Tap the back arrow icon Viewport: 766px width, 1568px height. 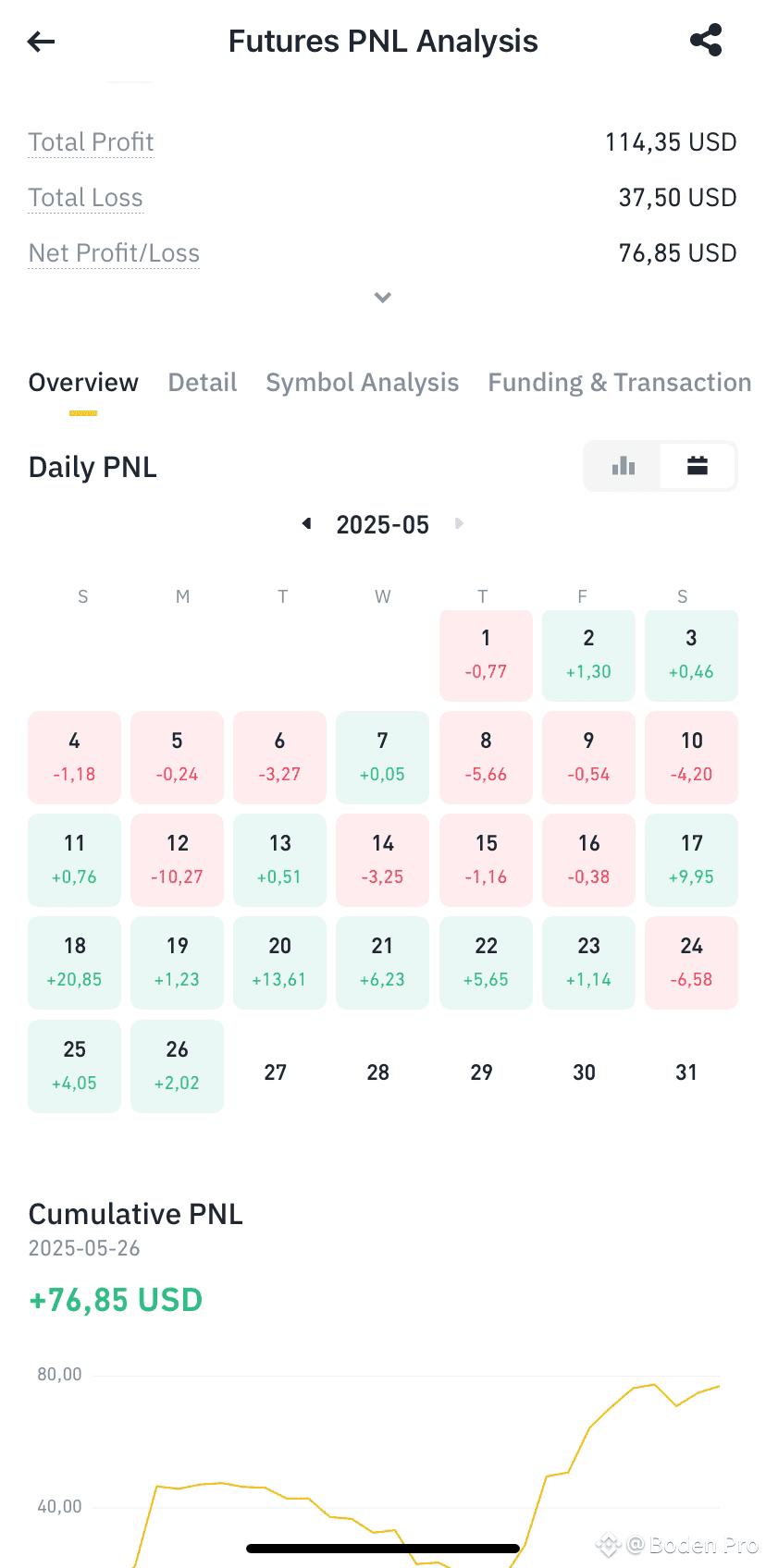pyautogui.click(x=42, y=41)
